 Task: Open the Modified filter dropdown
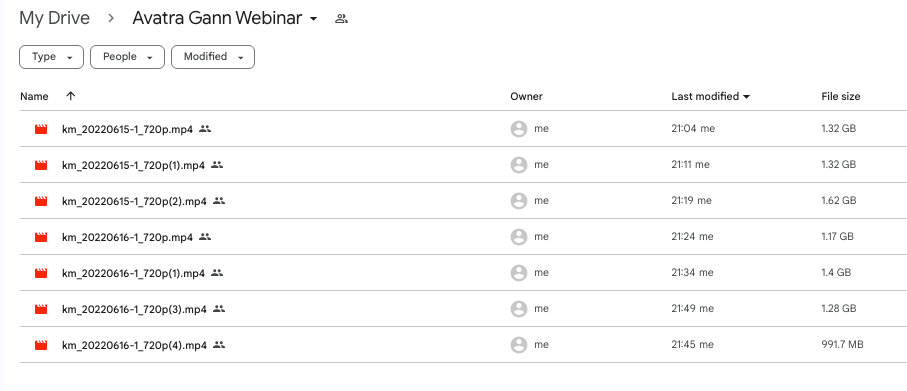click(x=213, y=57)
